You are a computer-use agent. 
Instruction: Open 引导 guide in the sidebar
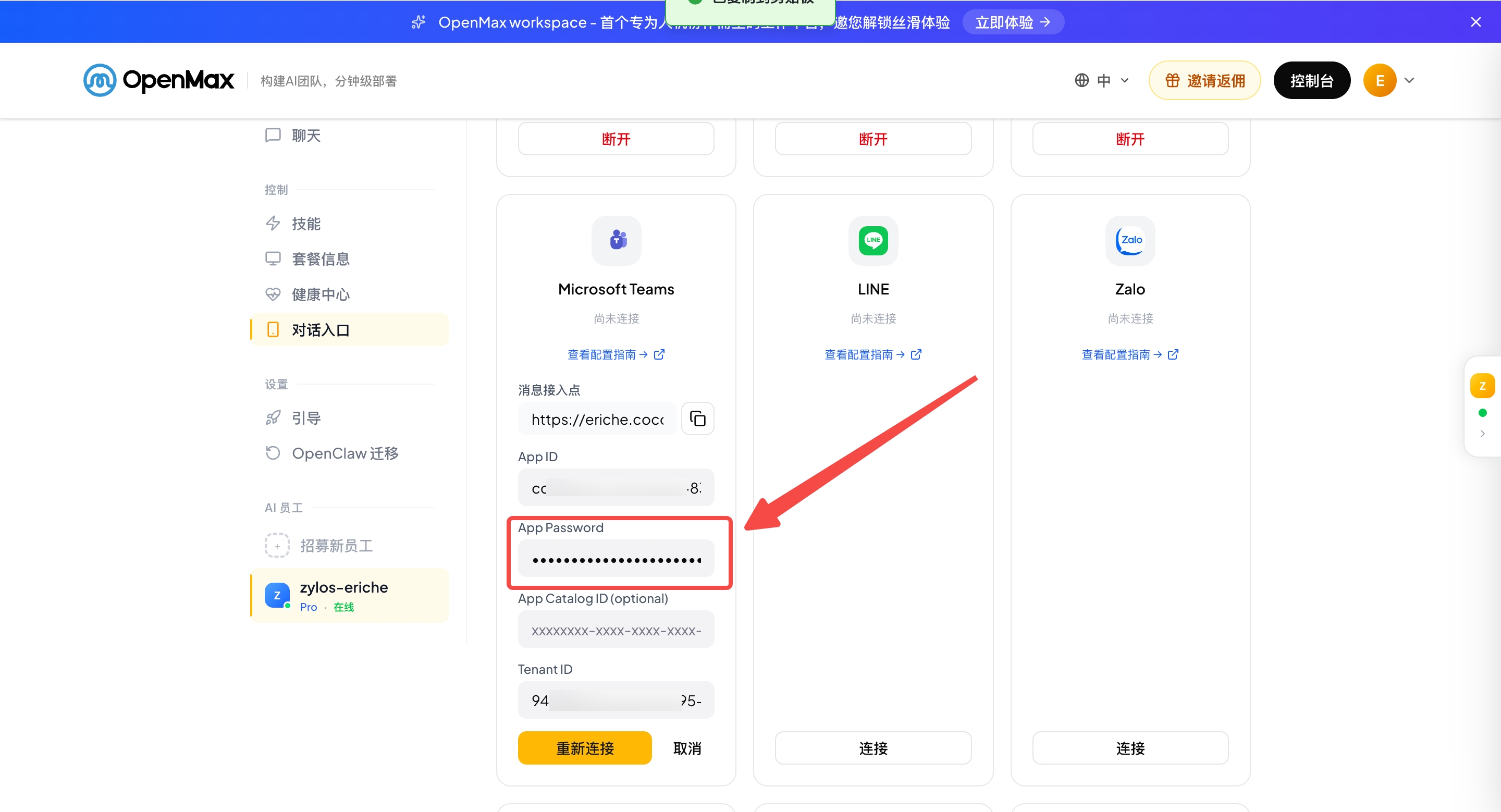coord(350,417)
